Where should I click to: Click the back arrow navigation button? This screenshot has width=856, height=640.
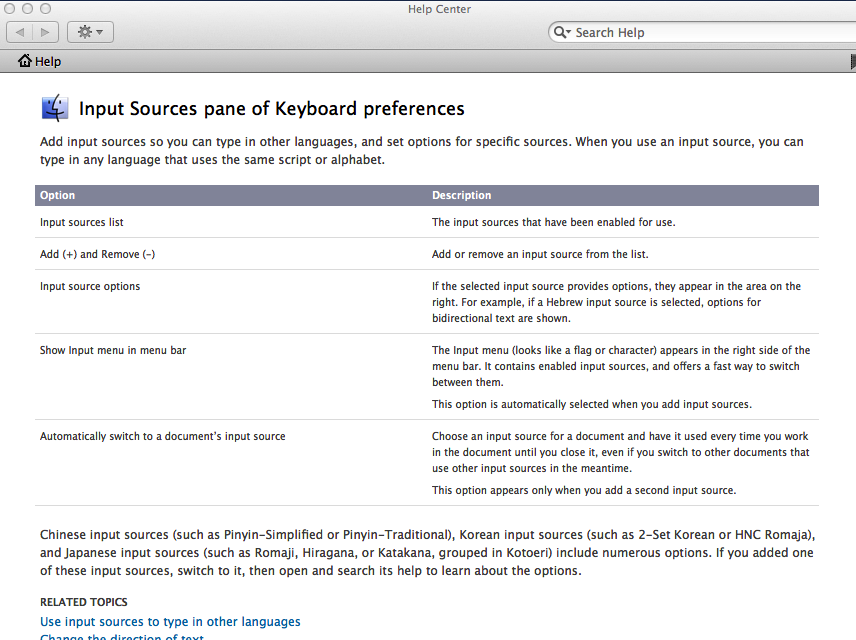(20, 32)
